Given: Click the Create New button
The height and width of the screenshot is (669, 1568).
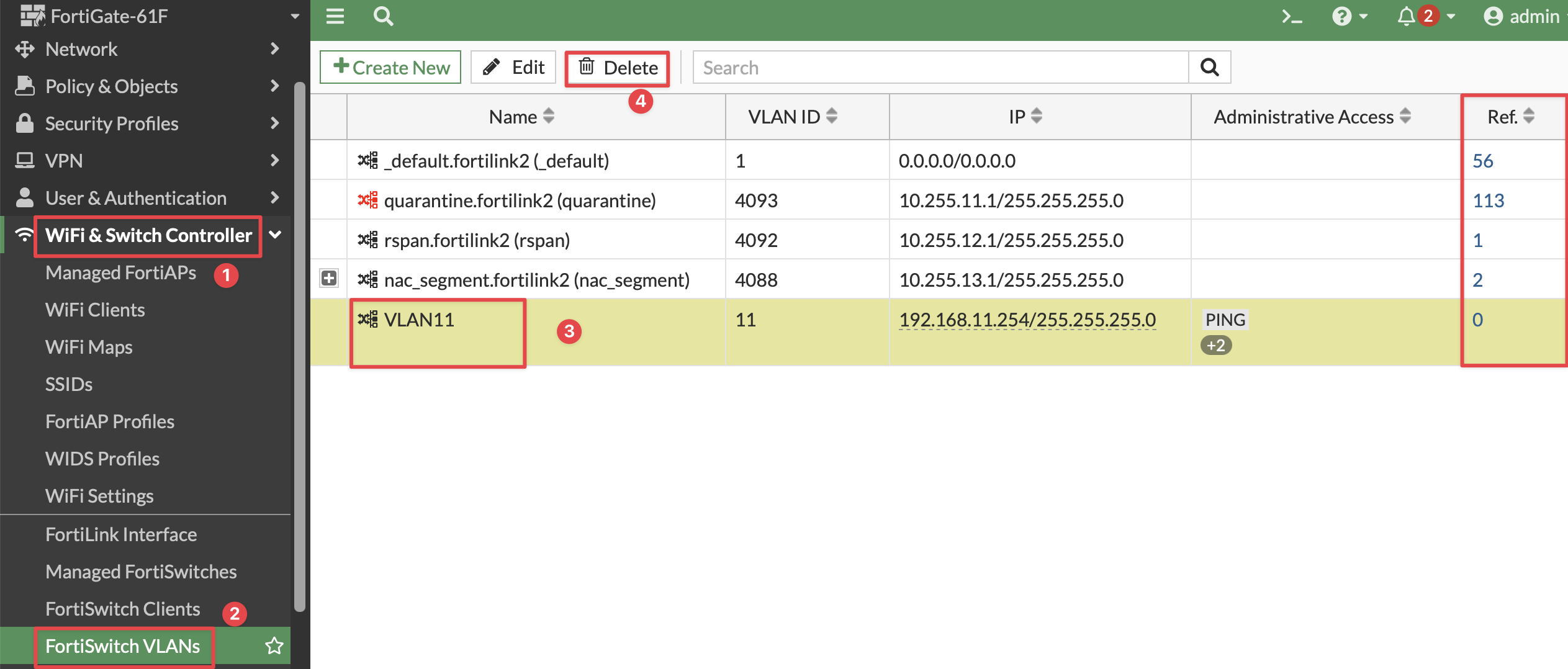Looking at the screenshot, I should point(390,67).
